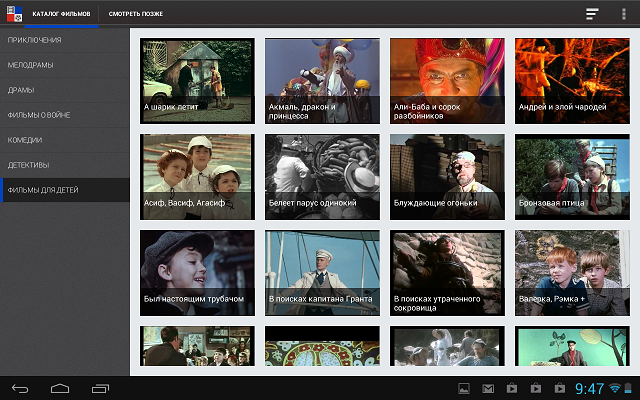The height and width of the screenshot is (400, 640).
Task: Select the Детективы category
Action: [65, 165]
